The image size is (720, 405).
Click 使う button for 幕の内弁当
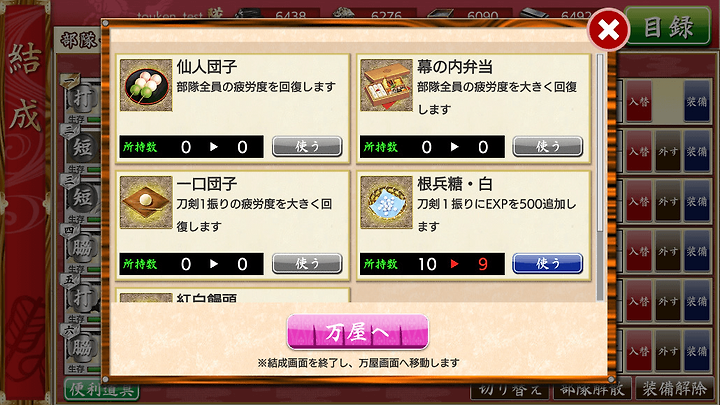(547, 146)
